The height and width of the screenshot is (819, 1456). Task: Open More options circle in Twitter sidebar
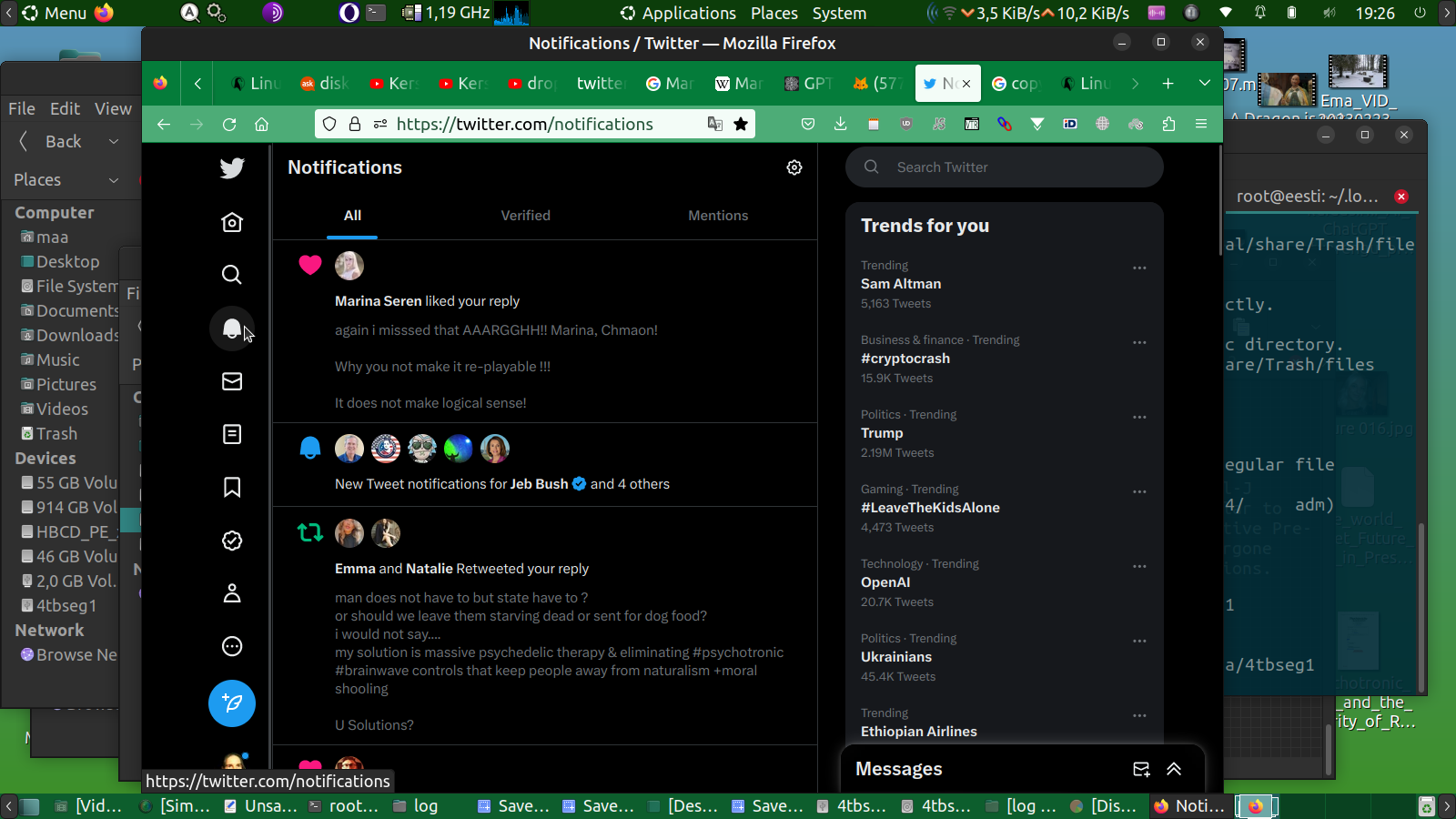232,646
